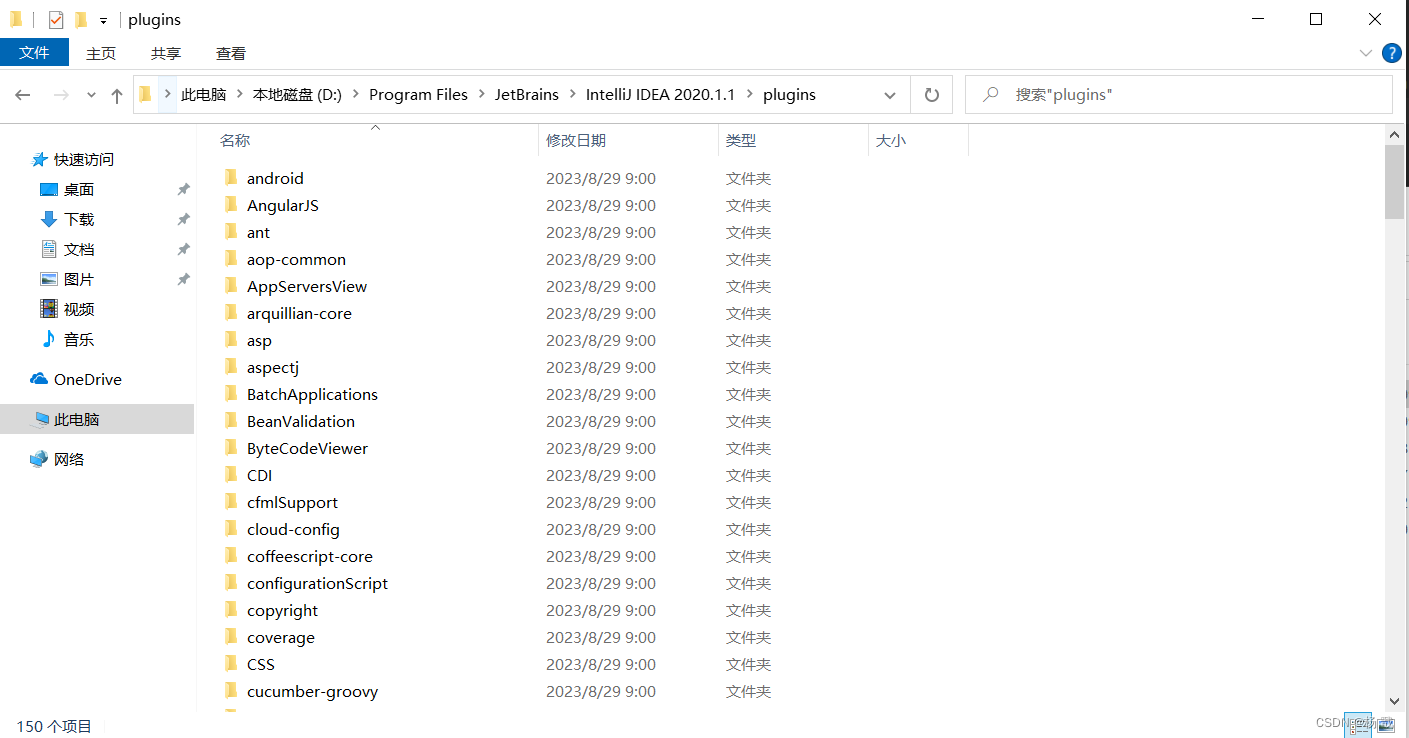Click the refresh button beside address bar

click(932, 95)
